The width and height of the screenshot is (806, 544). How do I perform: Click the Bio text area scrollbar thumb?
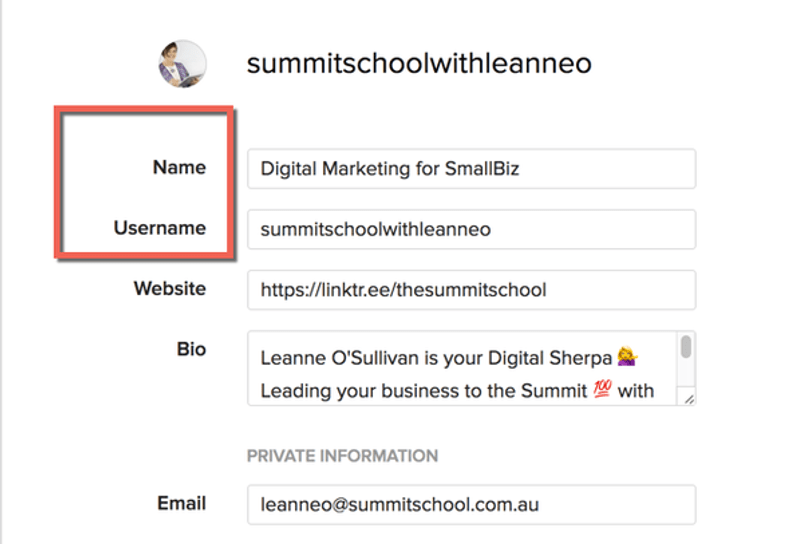[x=686, y=346]
